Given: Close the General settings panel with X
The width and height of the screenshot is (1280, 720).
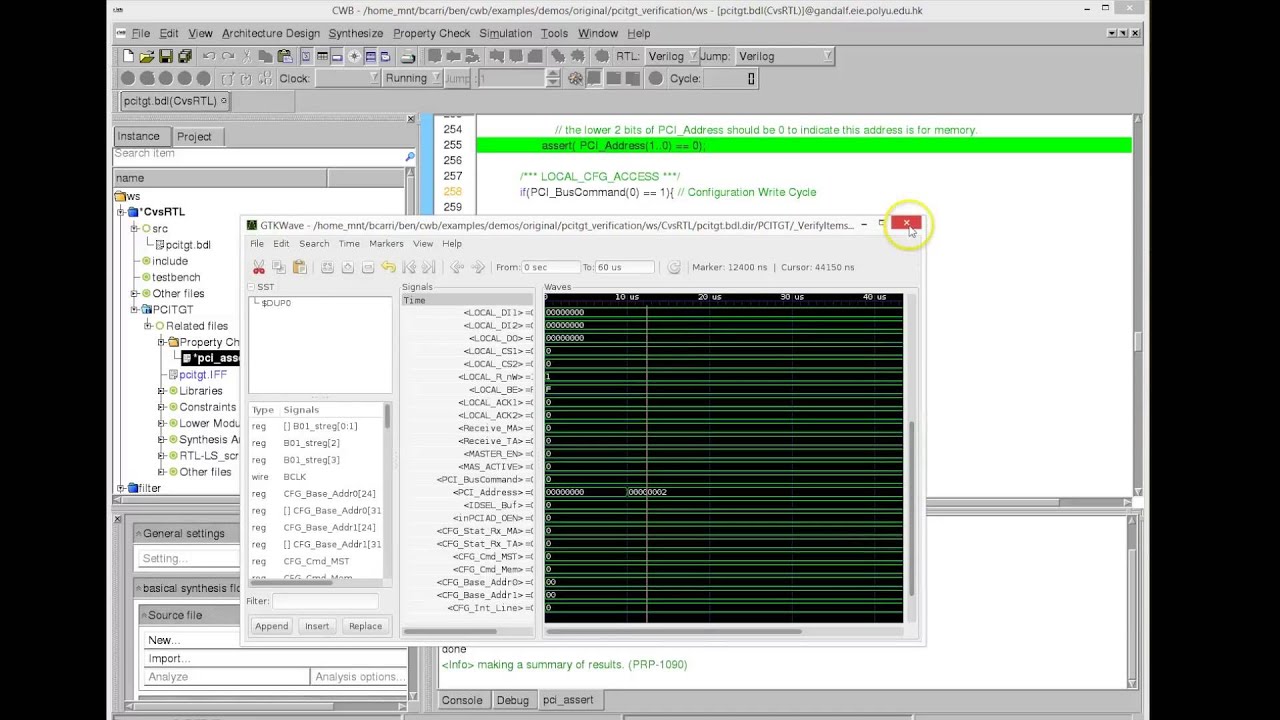Looking at the screenshot, I should pos(118,519).
